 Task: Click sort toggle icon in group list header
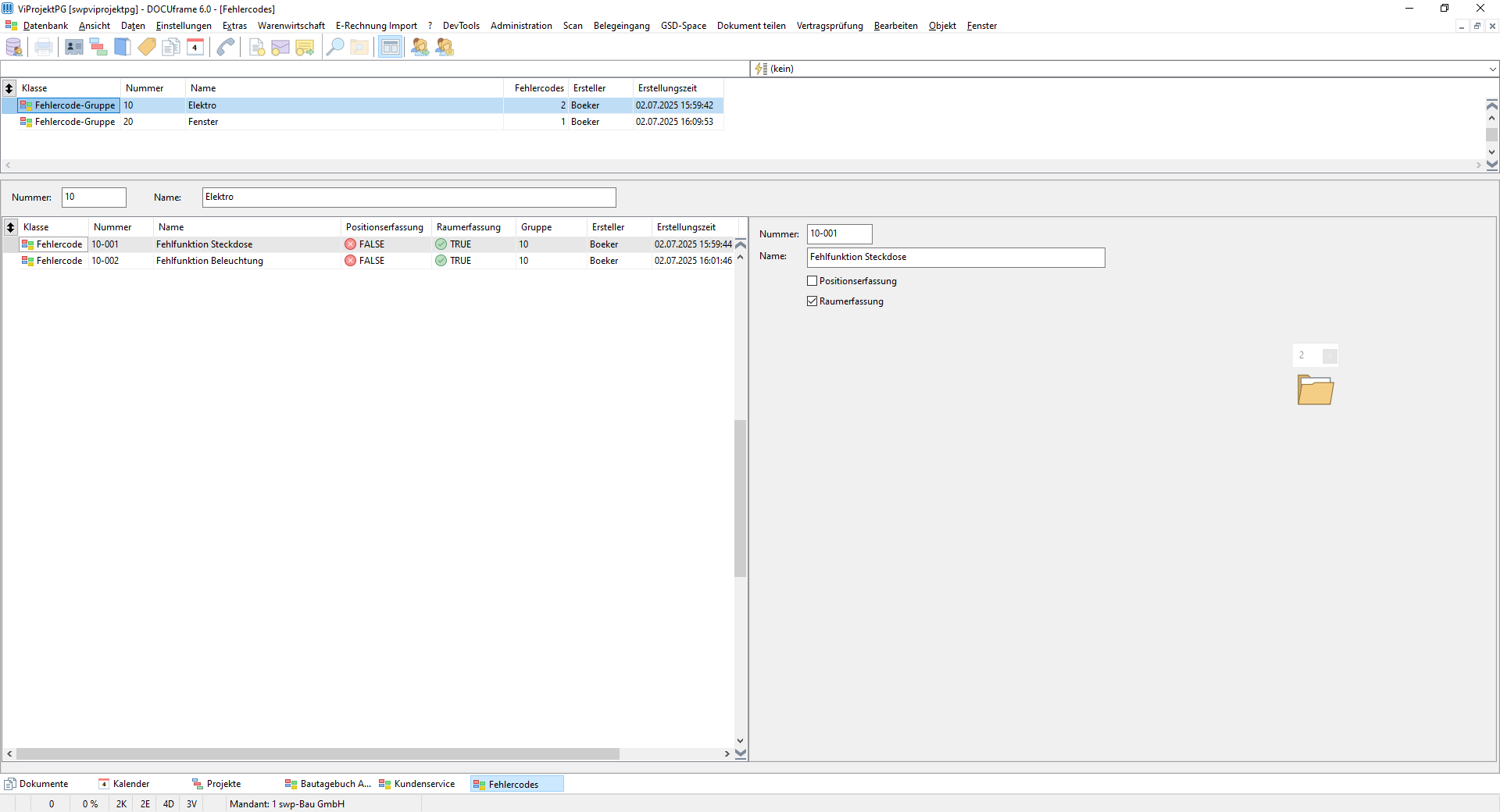9,88
